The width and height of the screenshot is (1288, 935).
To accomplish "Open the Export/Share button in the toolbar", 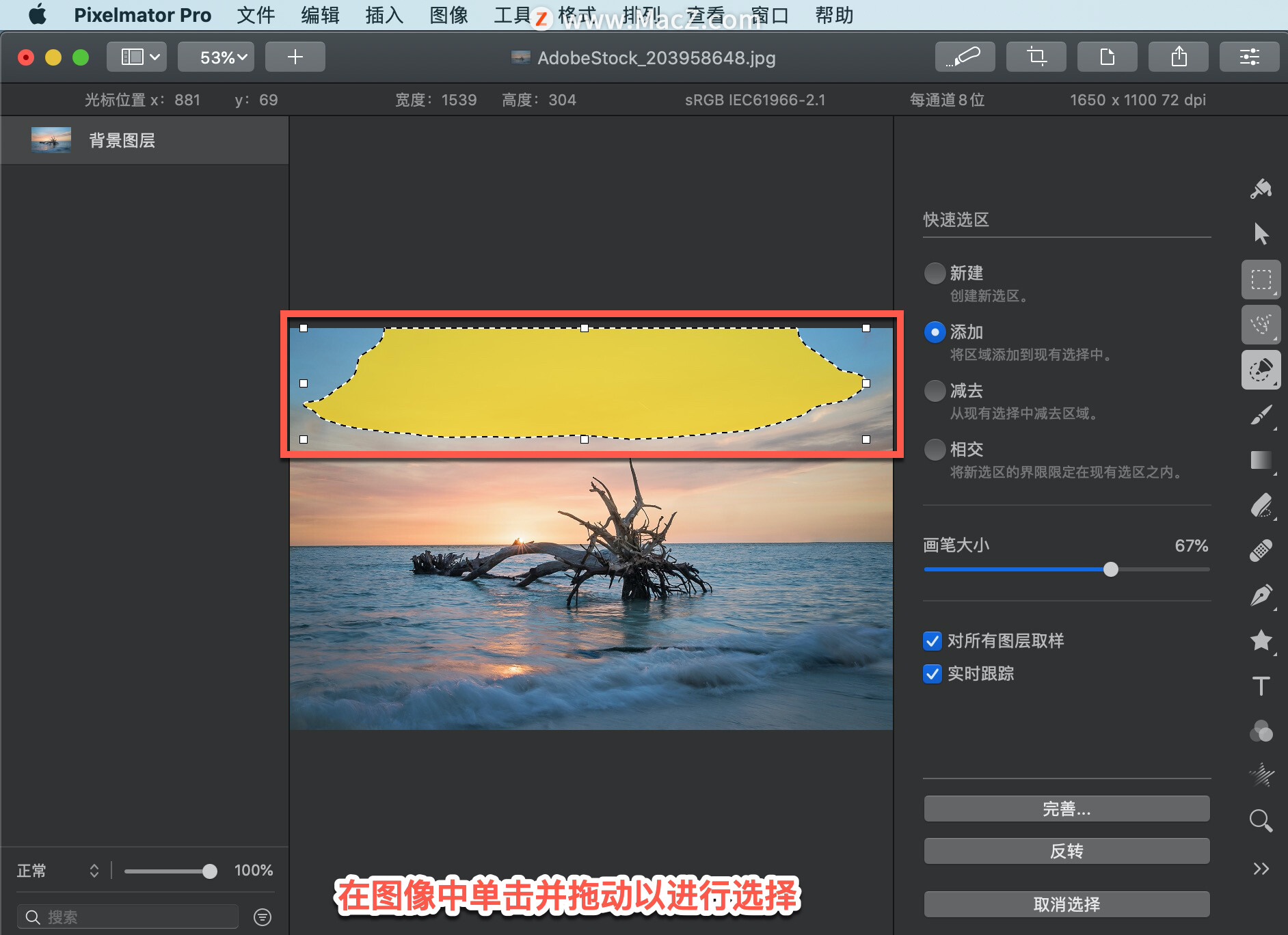I will 1178,57.
